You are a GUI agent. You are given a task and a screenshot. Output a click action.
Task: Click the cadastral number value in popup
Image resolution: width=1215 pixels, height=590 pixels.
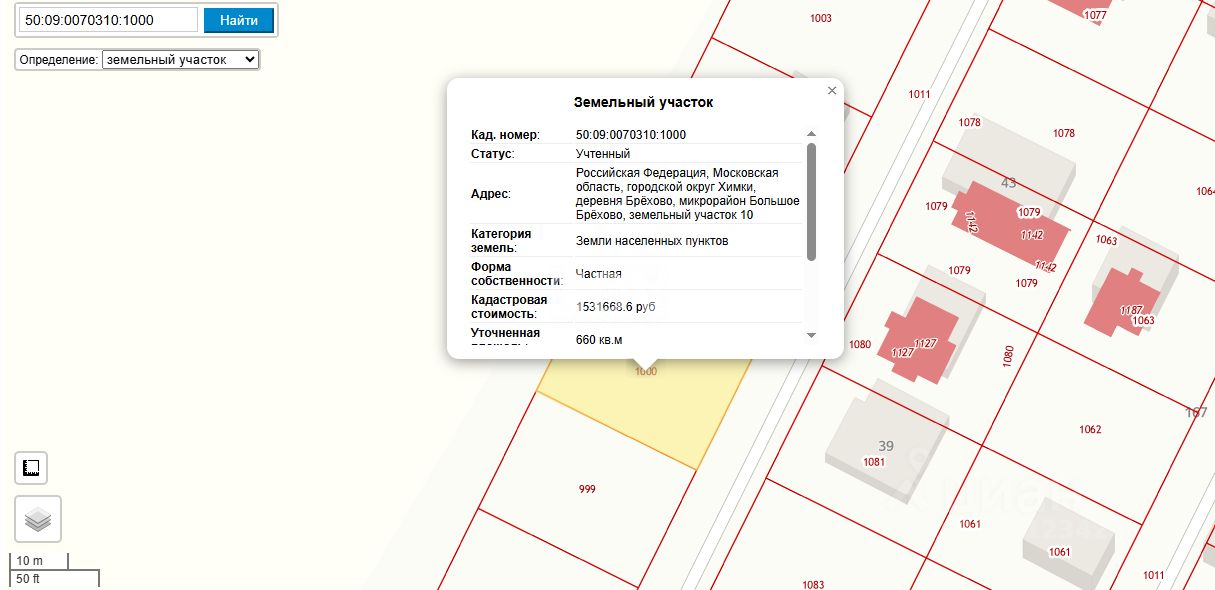click(630, 135)
